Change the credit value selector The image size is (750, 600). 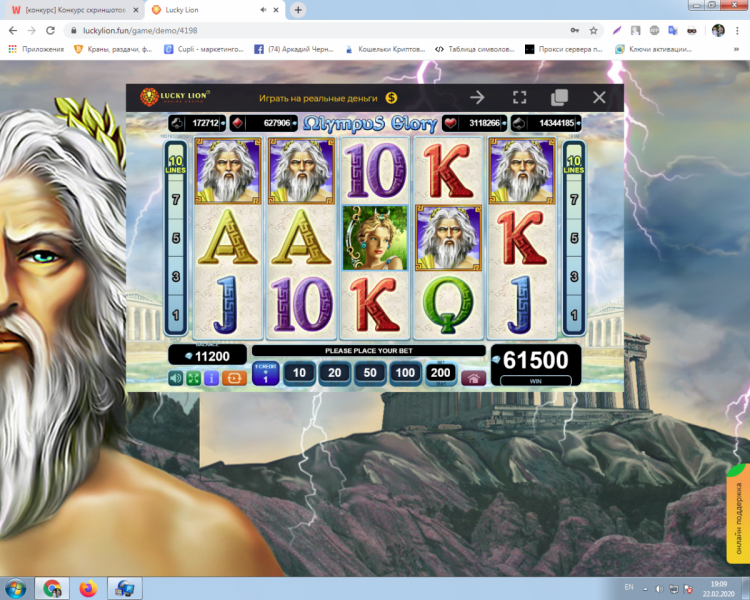click(x=266, y=375)
